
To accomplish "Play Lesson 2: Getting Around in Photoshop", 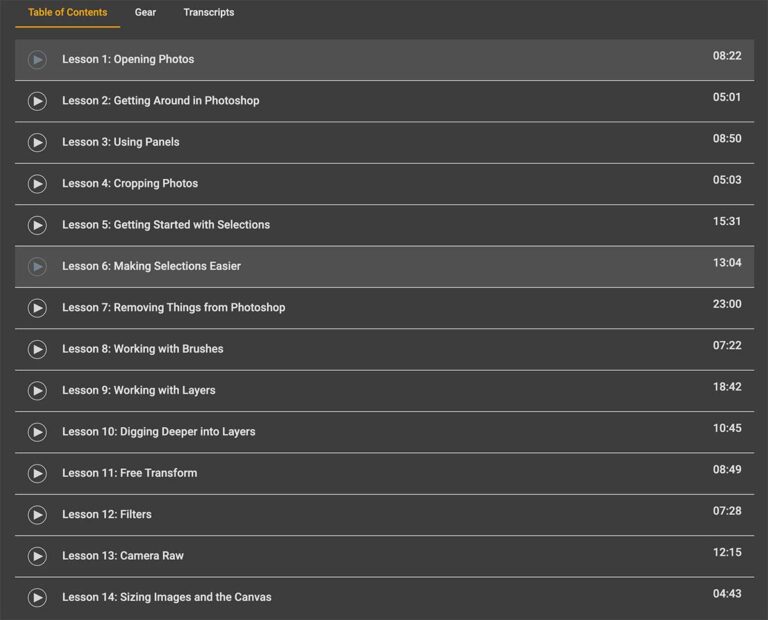I will (x=37, y=101).
